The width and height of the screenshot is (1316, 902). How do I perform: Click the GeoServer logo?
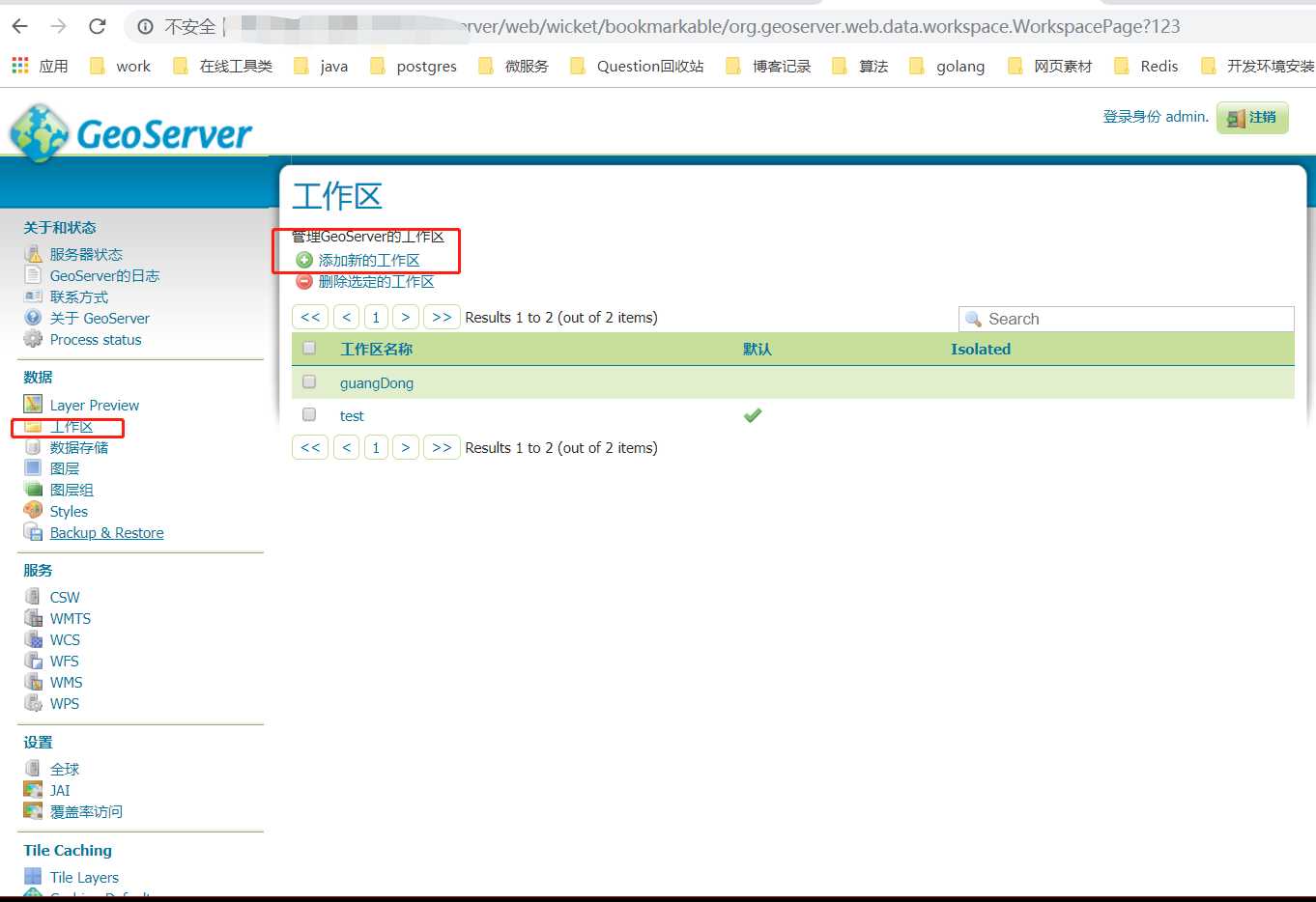130,132
